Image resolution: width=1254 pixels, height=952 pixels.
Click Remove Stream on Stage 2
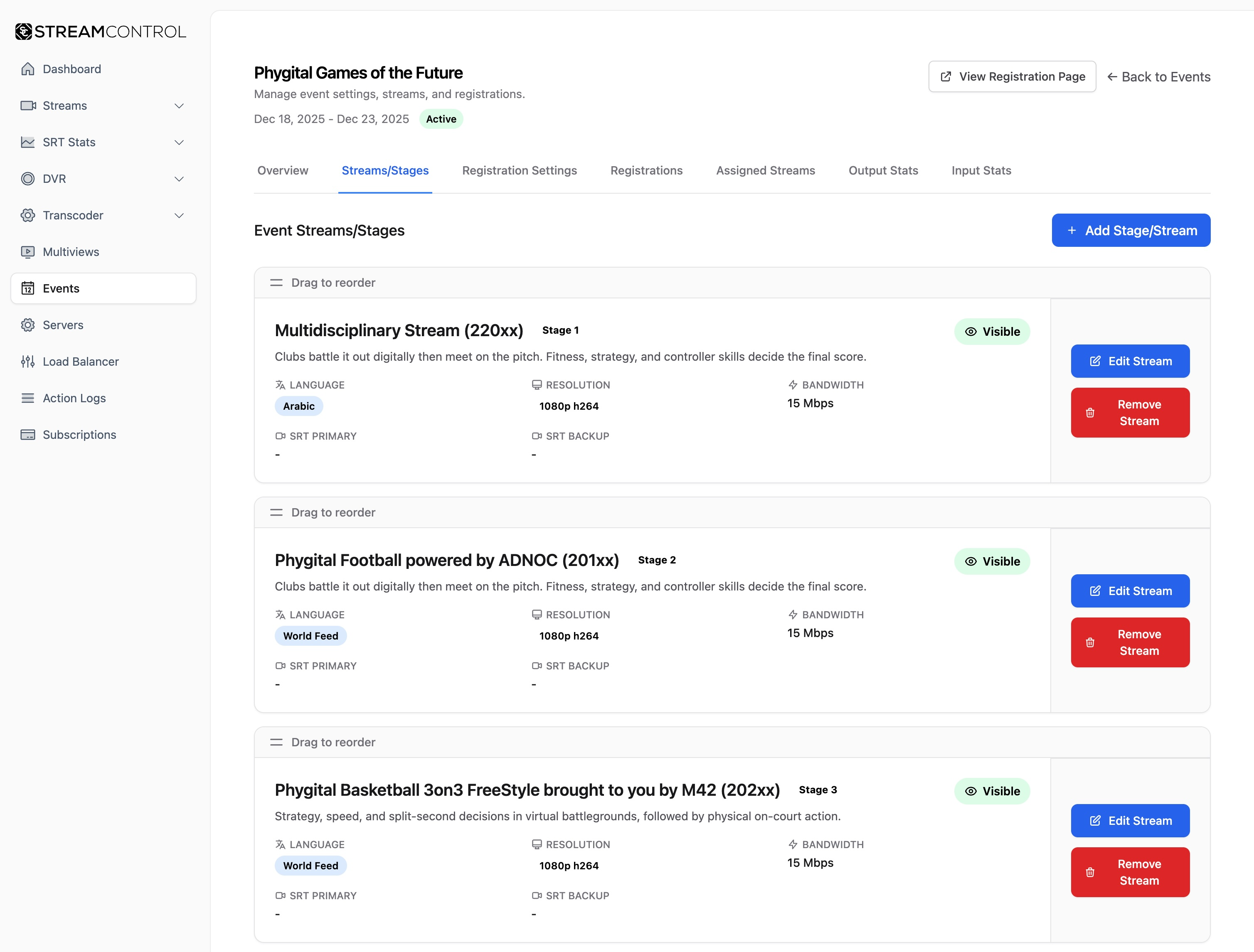click(x=1130, y=642)
